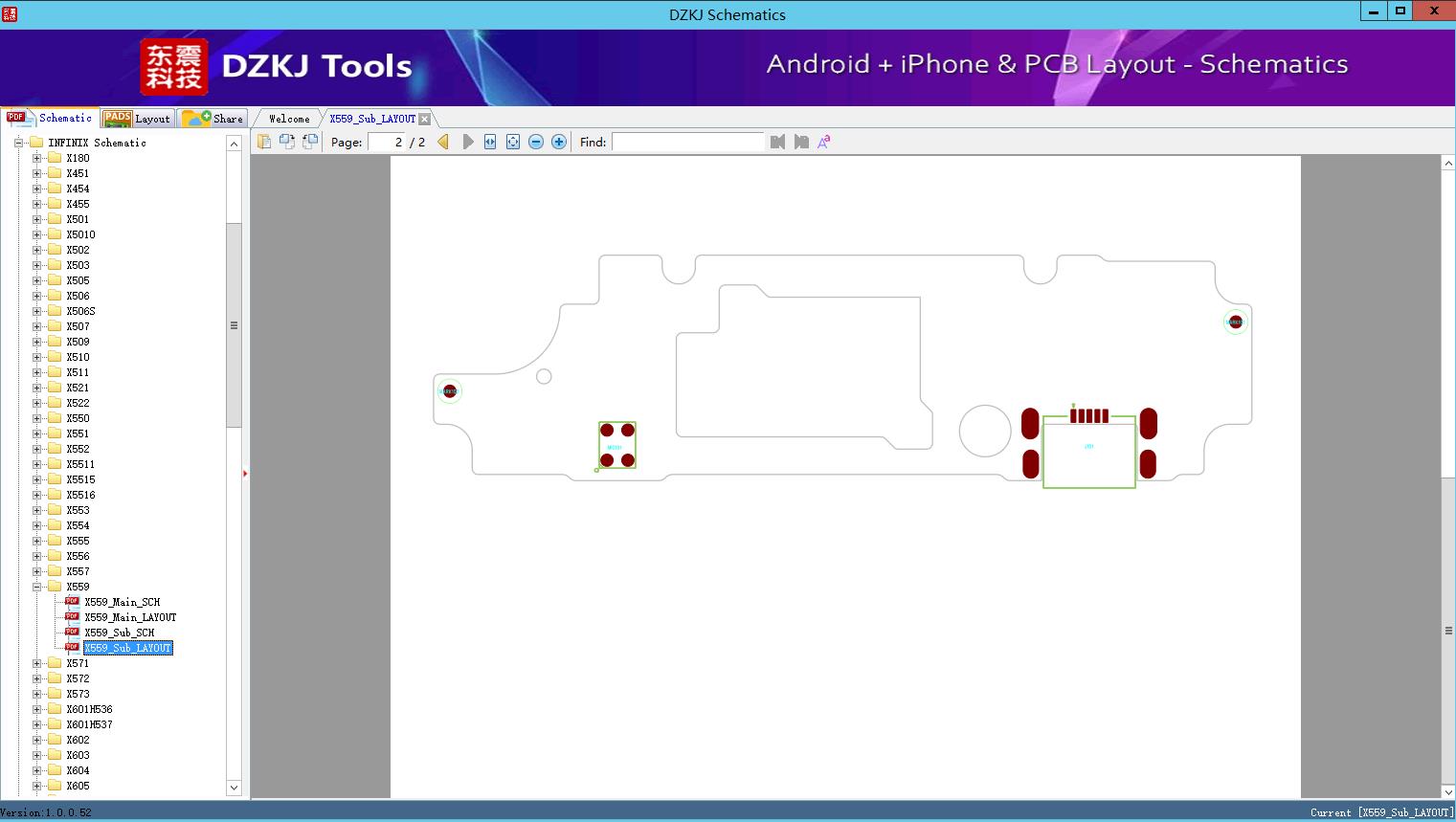Close the X559_Sub_LAYOUT tab
The width and height of the screenshot is (1456, 822).
[425, 119]
